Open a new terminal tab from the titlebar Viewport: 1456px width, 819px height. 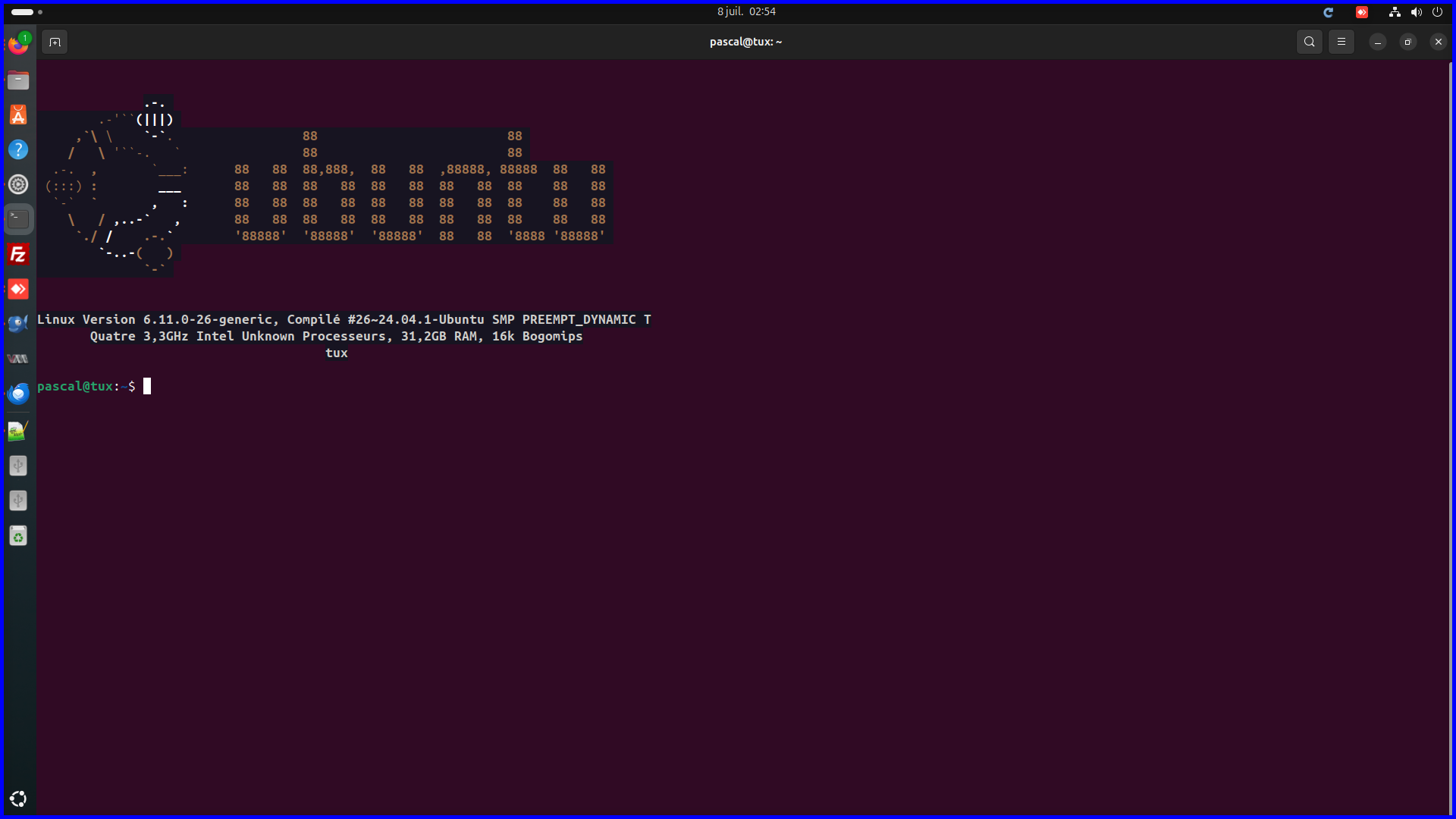tap(54, 42)
